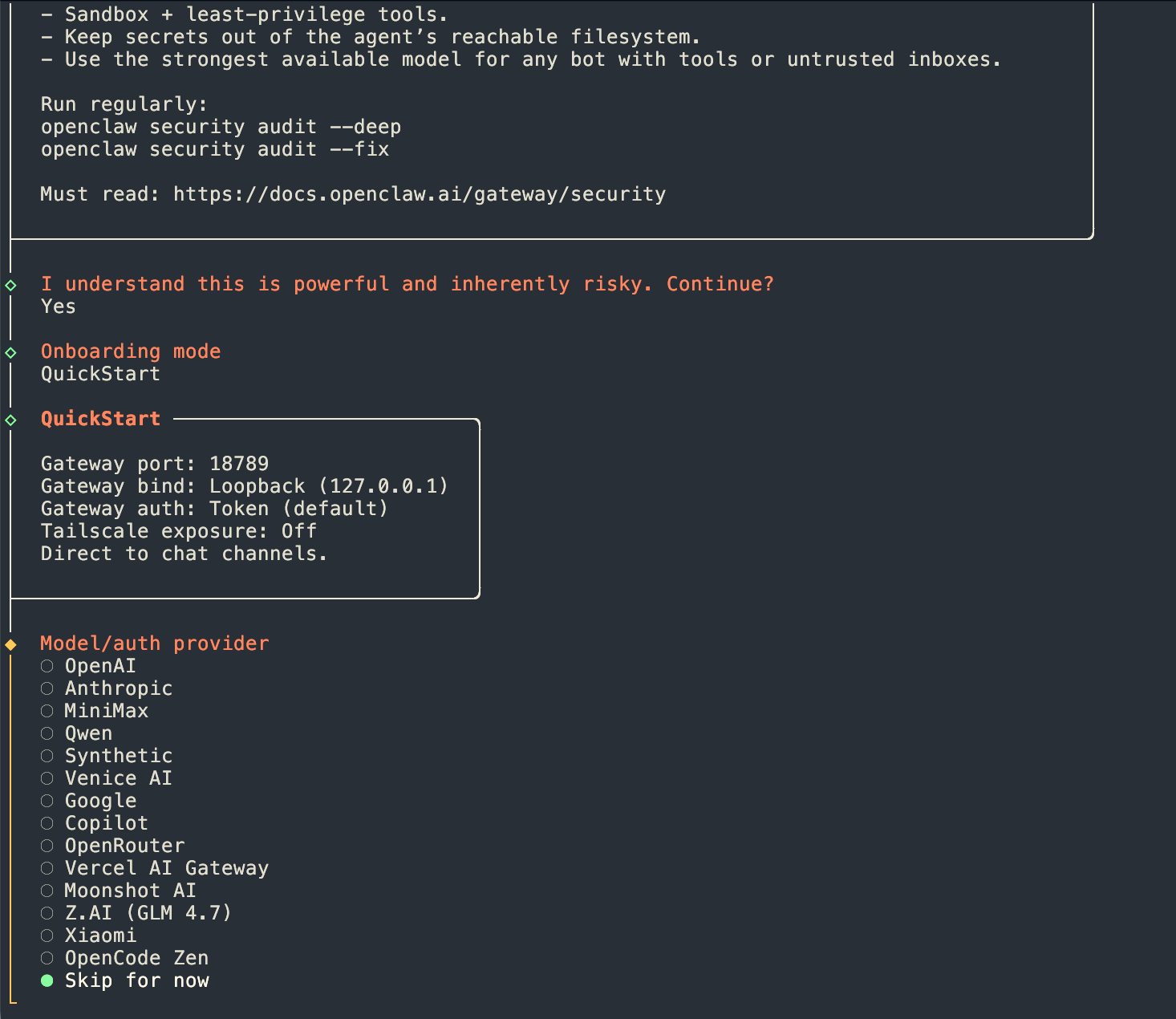Click the green diamond next to QuickStart heading
The height and width of the screenshot is (1019, 1176).
[11, 420]
